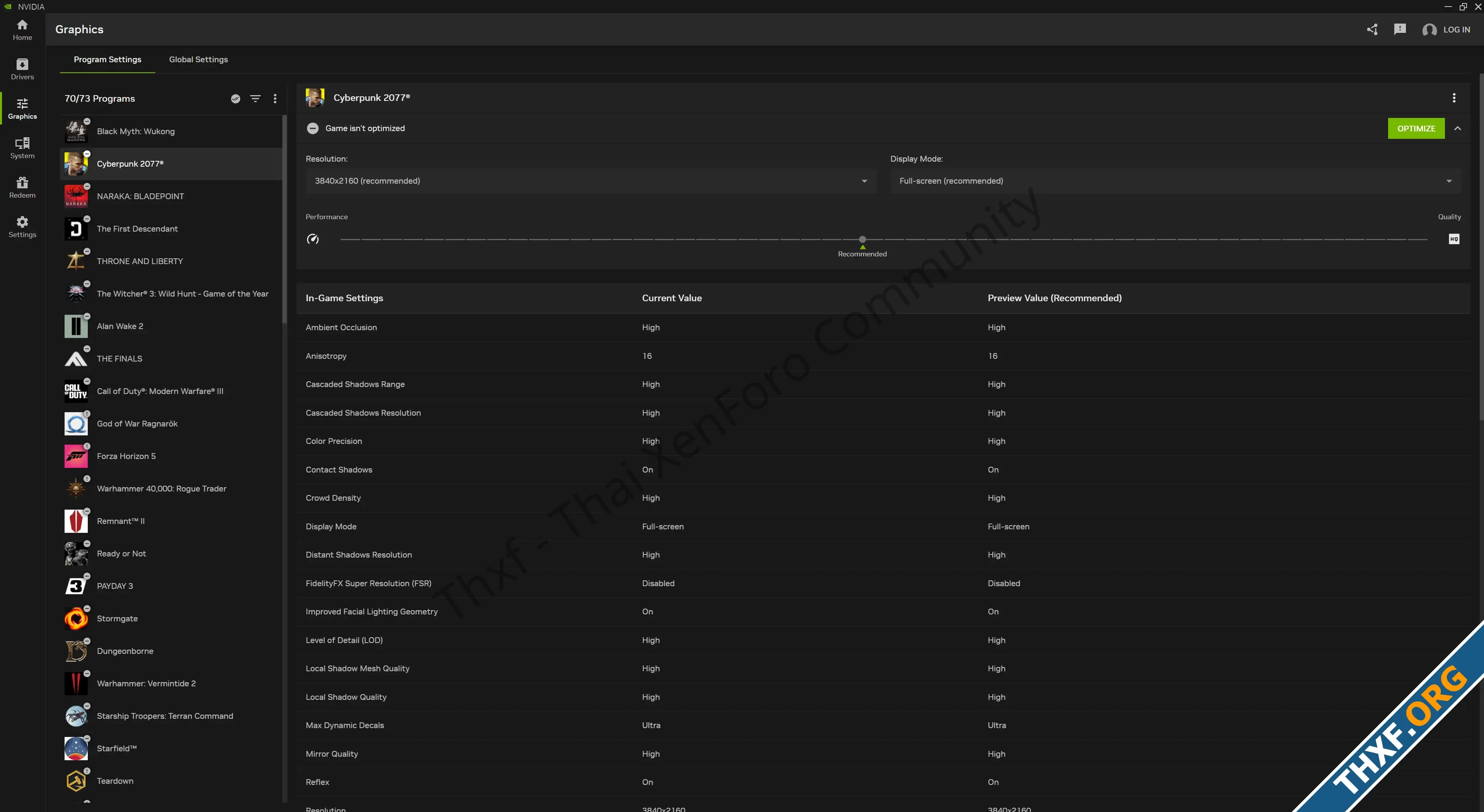
Task: Open the Redeem section
Action: tap(22, 187)
